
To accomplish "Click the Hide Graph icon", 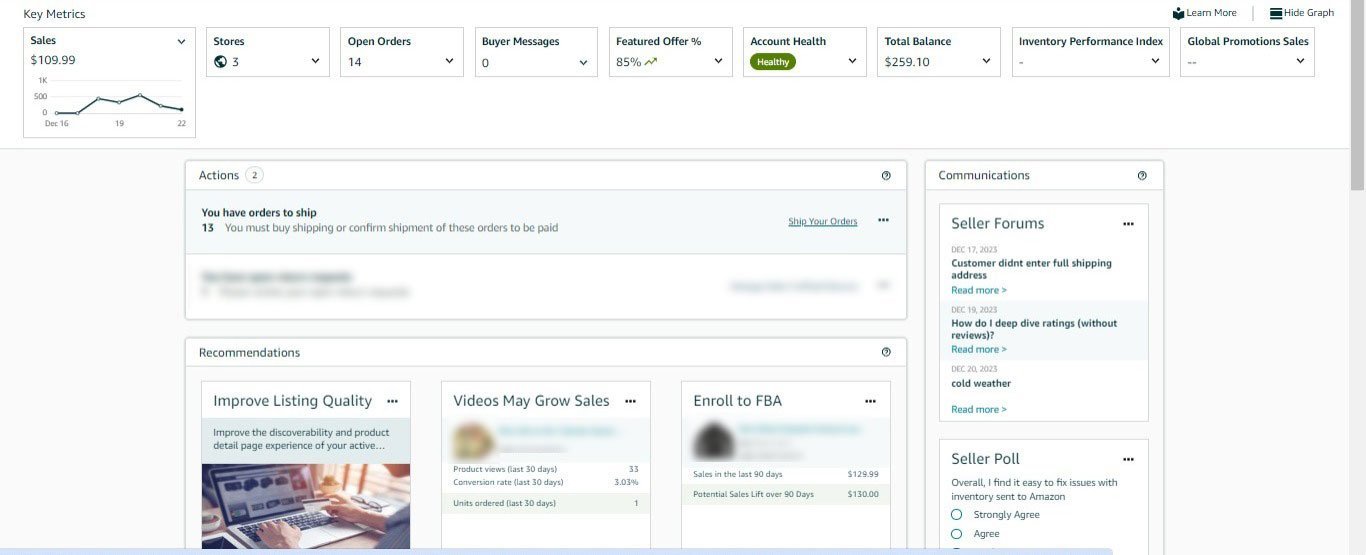I will (1276, 13).
